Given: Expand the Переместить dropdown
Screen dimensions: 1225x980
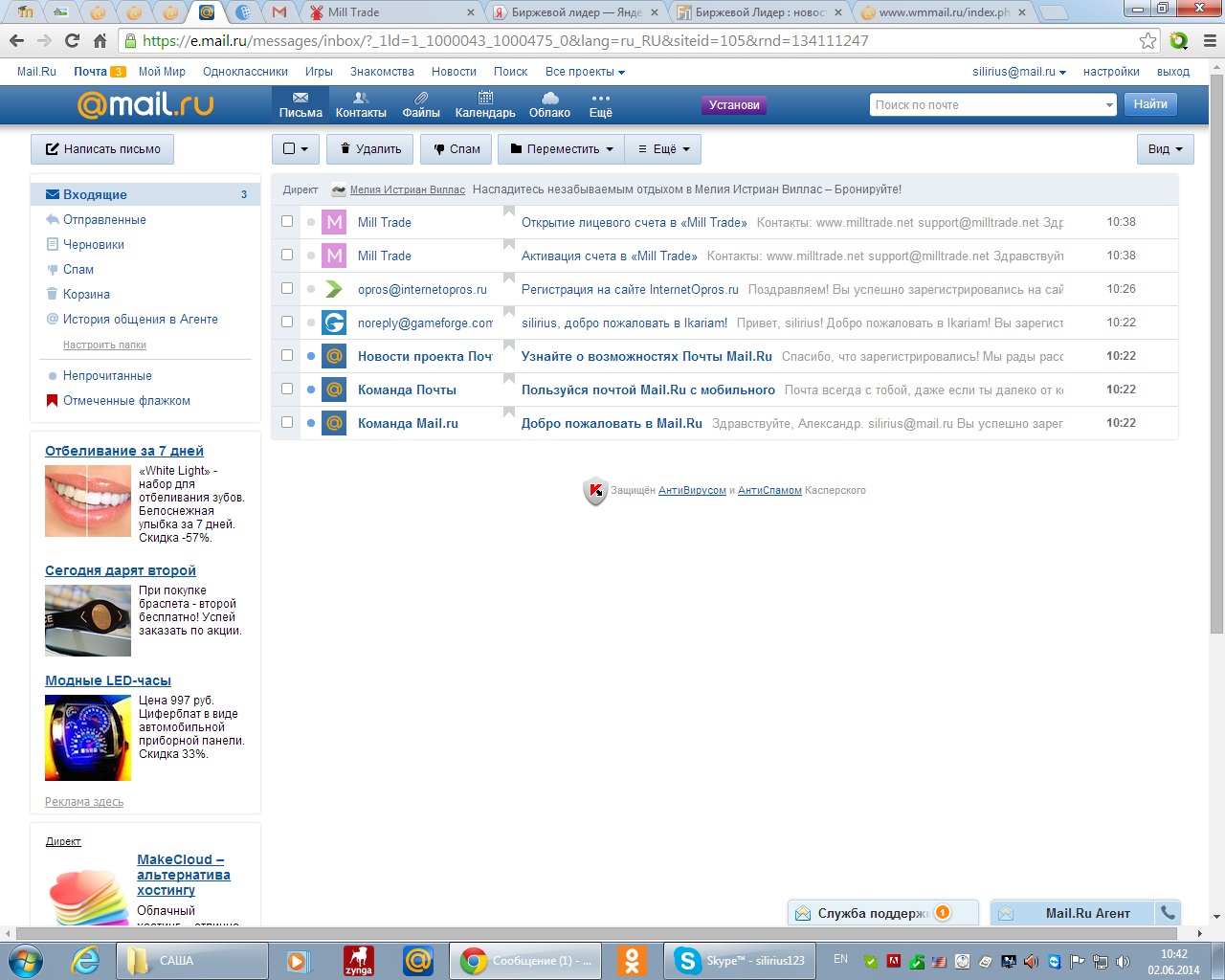Looking at the screenshot, I should pyautogui.click(x=561, y=149).
